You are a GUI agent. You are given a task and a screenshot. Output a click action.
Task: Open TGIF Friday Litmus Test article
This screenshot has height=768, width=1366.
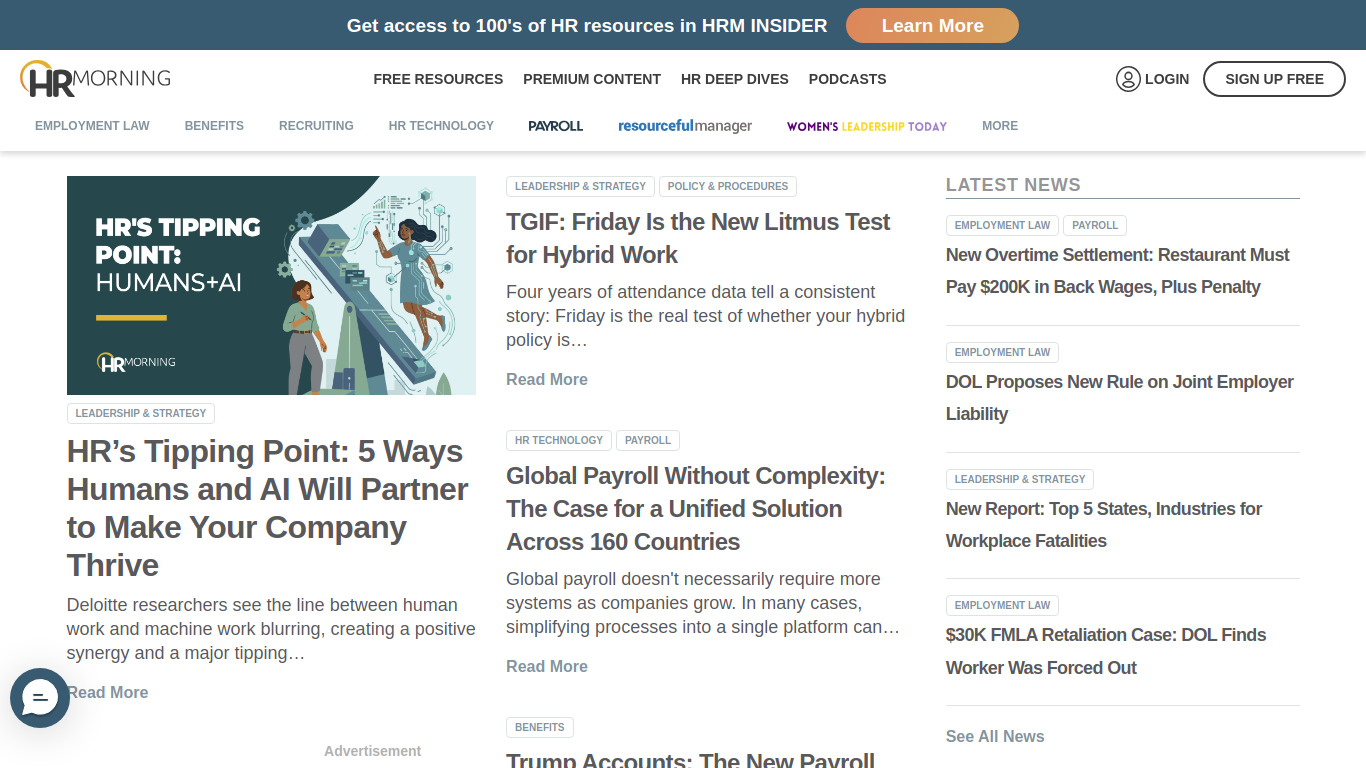click(x=698, y=238)
